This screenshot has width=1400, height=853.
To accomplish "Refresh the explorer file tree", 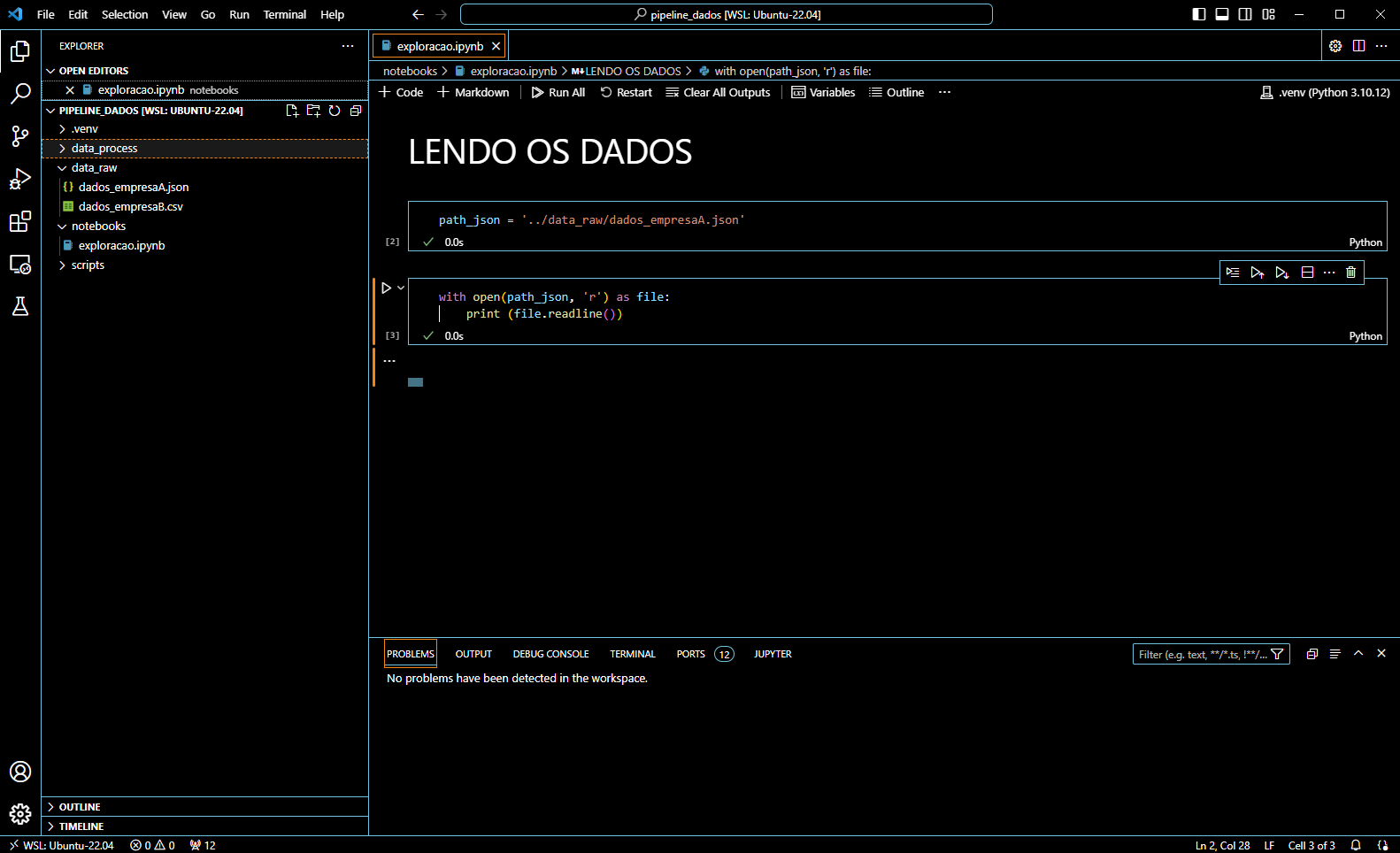I will coord(335,111).
